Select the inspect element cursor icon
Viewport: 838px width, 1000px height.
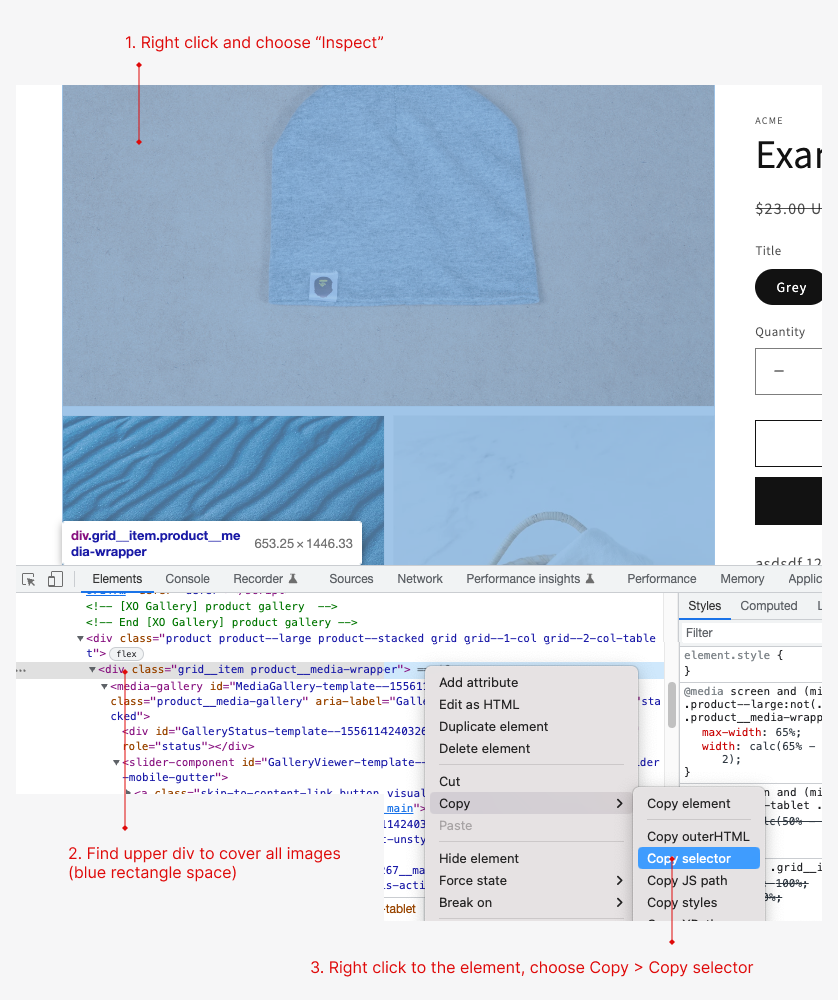tap(29, 578)
